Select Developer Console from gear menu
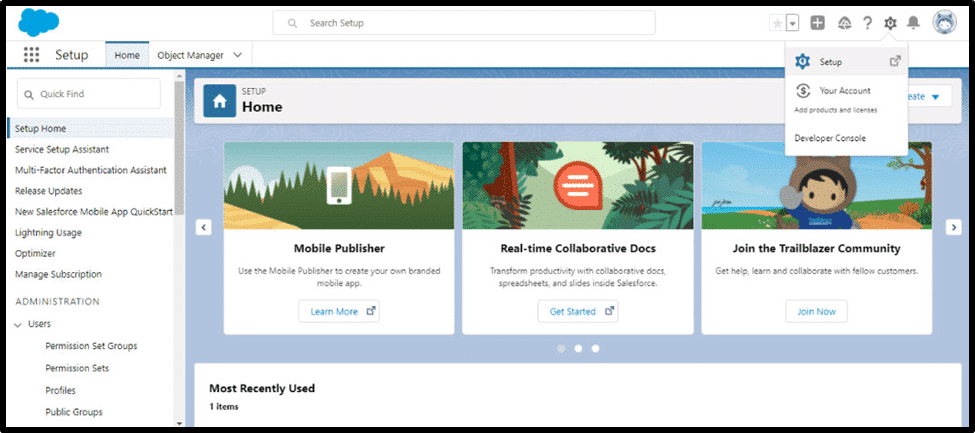Viewport: 975px width, 433px height. [x=829, y=138]
